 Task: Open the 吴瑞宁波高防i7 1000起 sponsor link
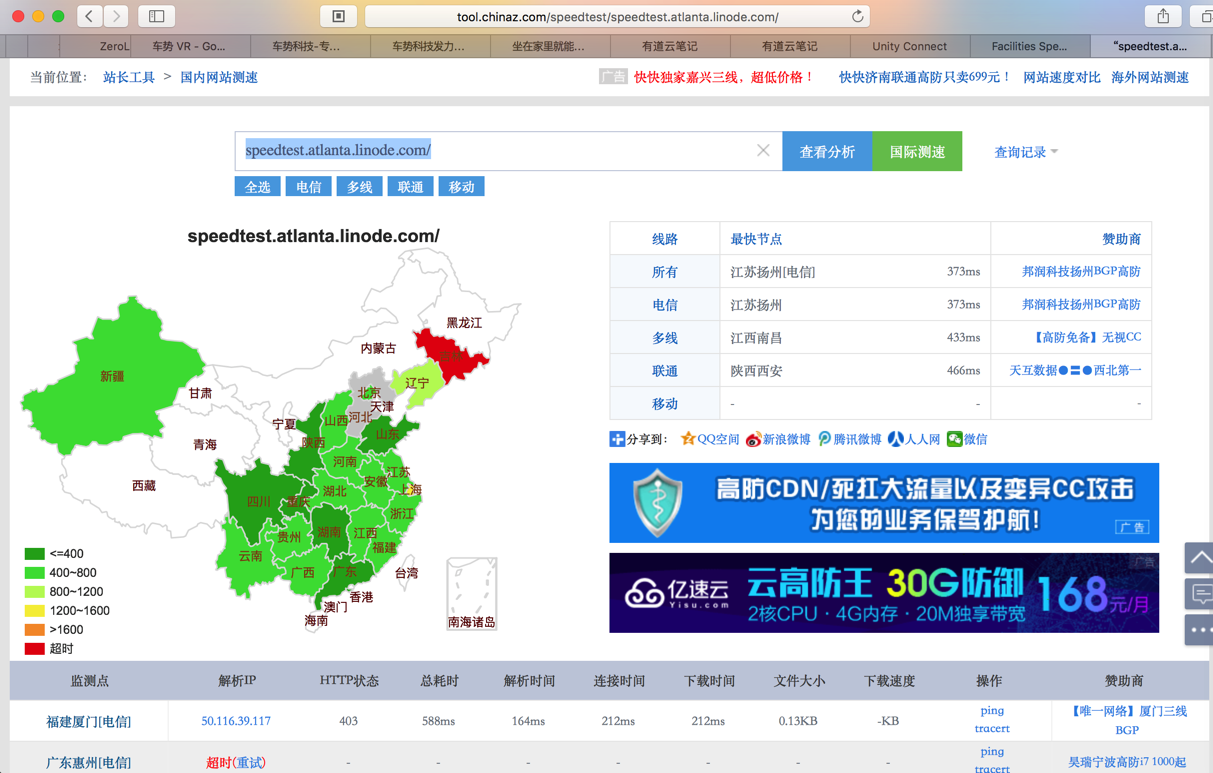(x=1127, y=762)
